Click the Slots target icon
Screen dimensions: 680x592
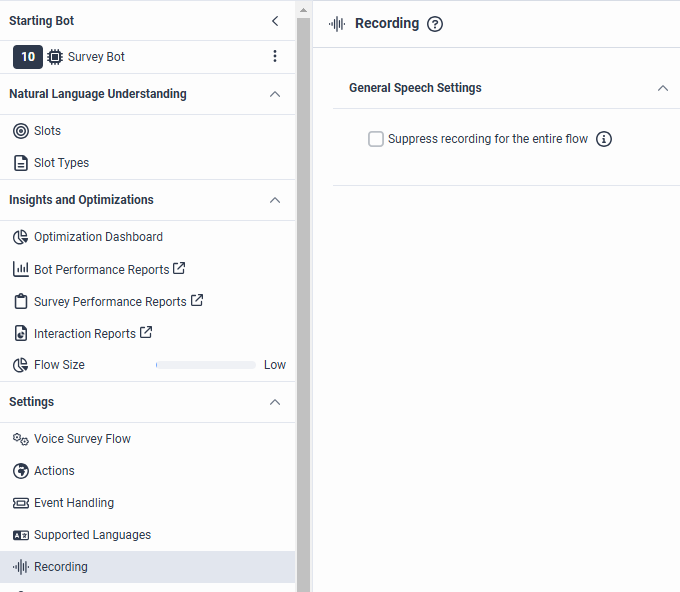(x=20, y=131)
